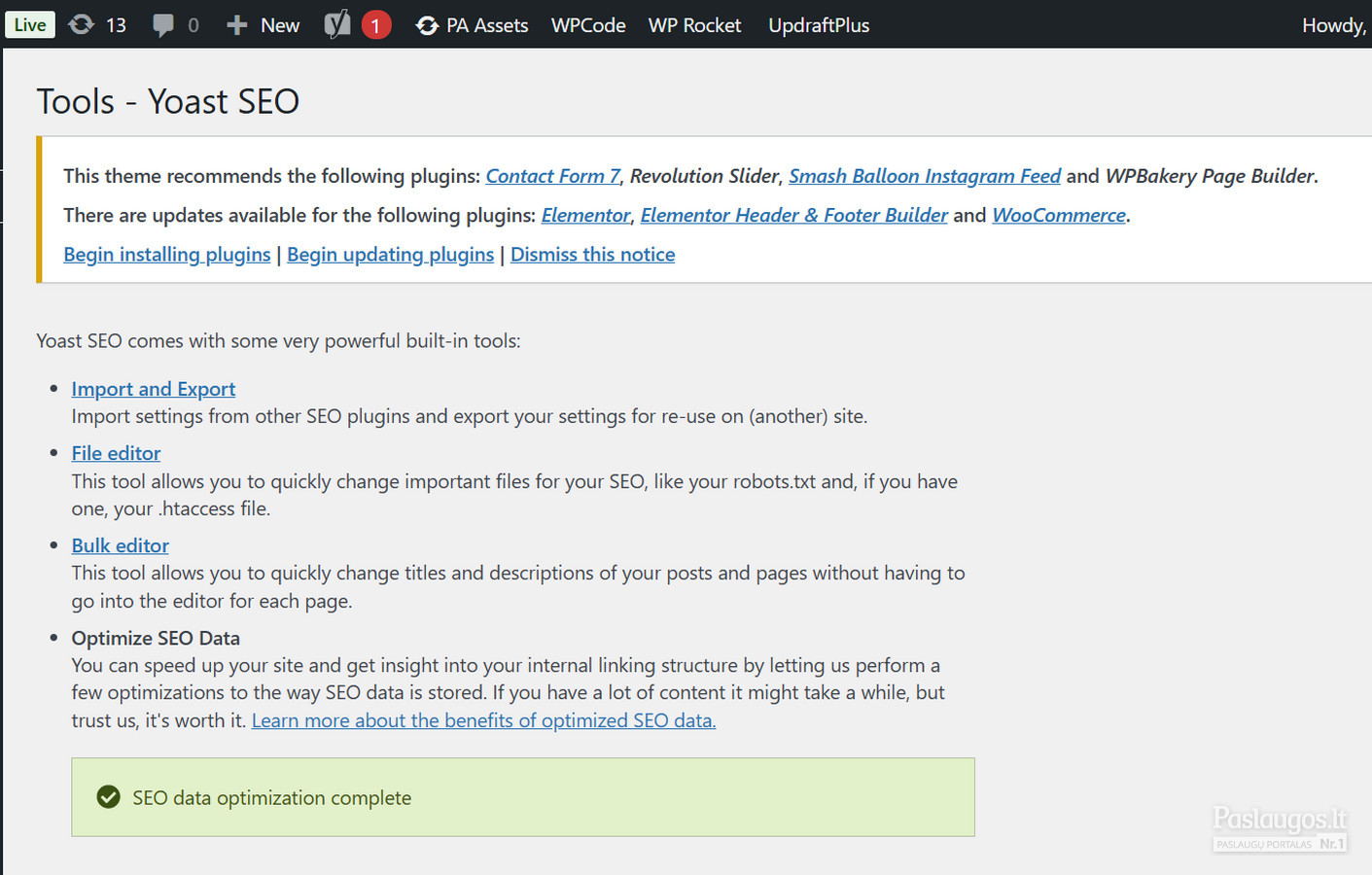The width and height of the screenshot is (1372, 875).
Task: Click the WPBakery Page Builder plugin name
Action: (1210, 176)
